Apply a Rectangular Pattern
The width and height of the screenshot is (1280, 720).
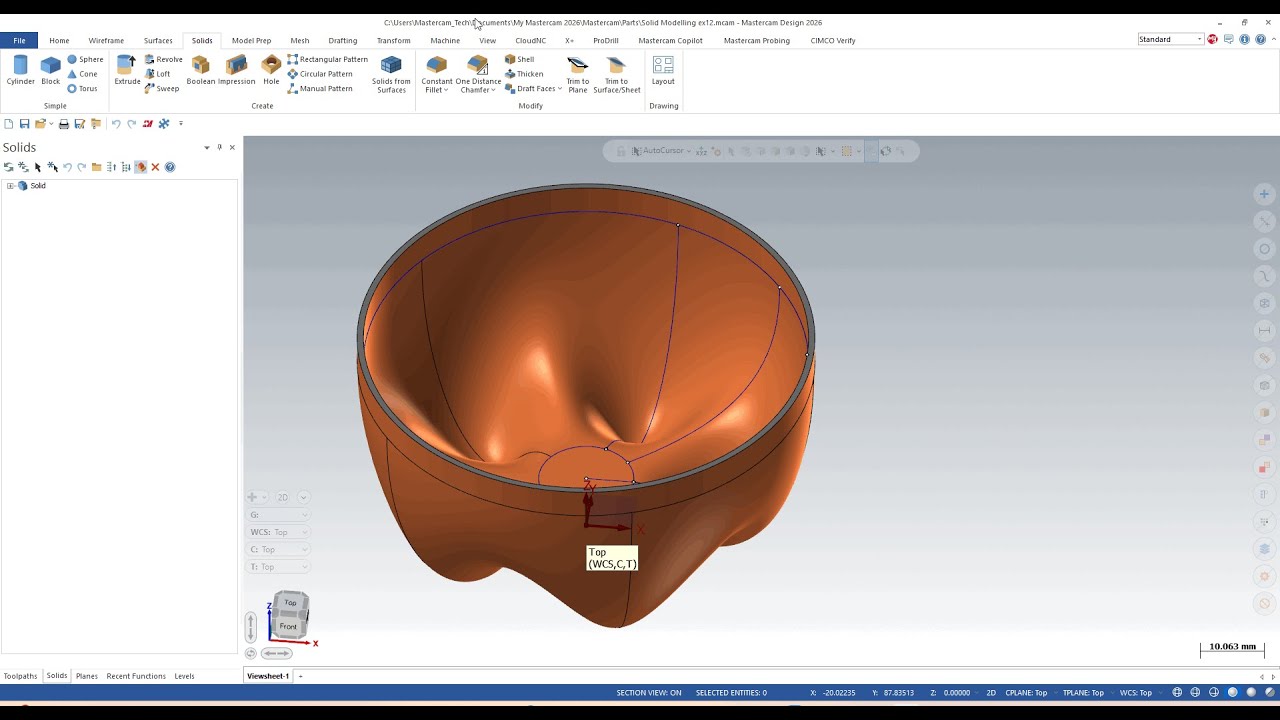tap(327, 59)
